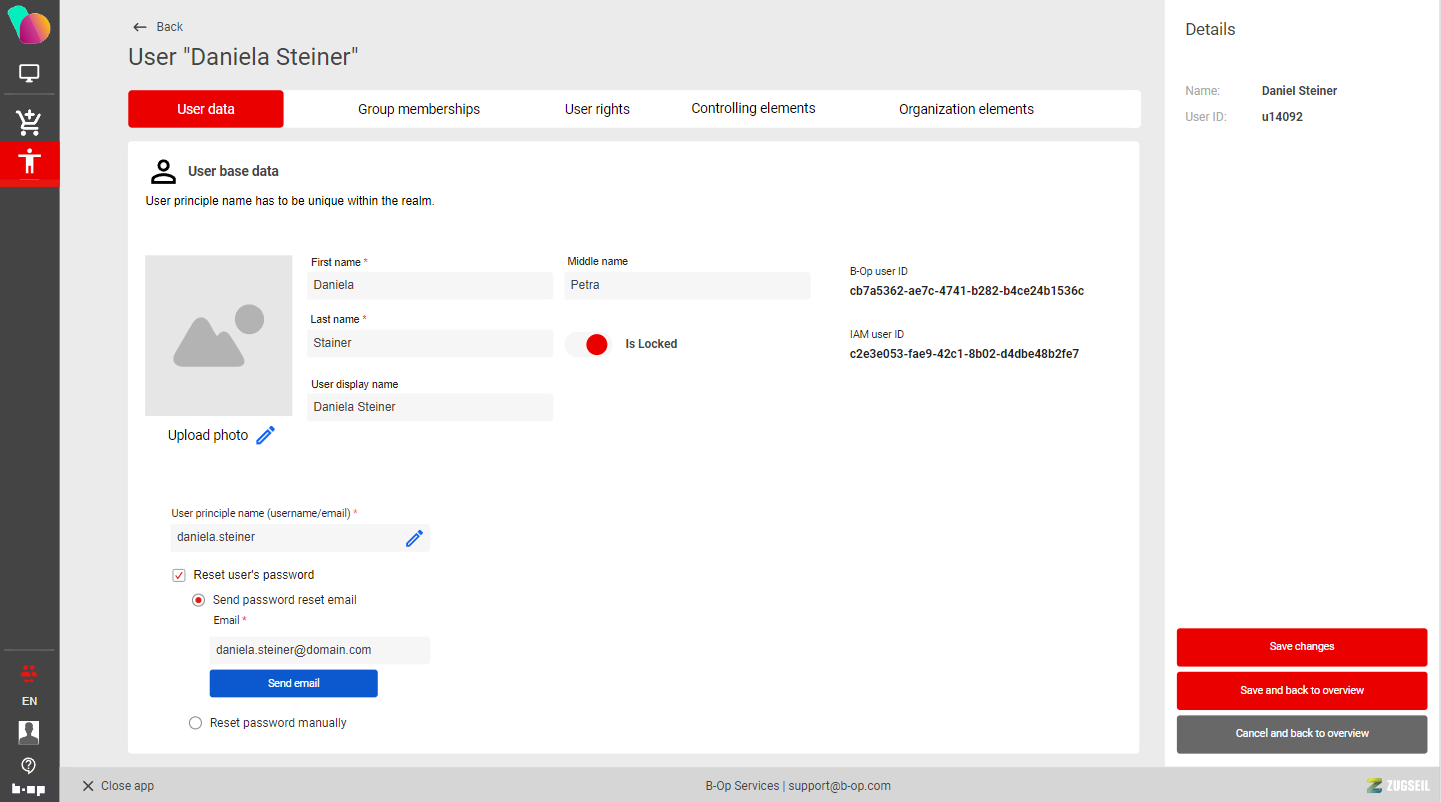Uncheck the Reset user's password checkbox

point(179,575)
